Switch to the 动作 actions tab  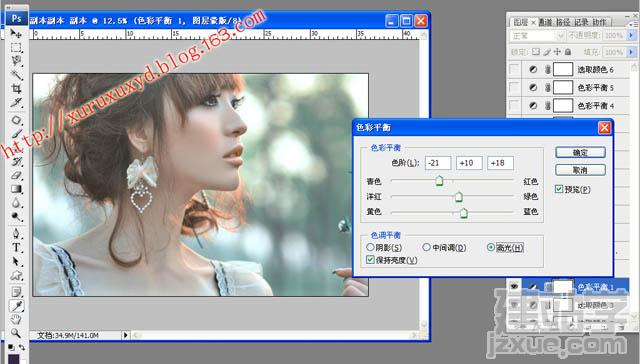click(599, 22)
